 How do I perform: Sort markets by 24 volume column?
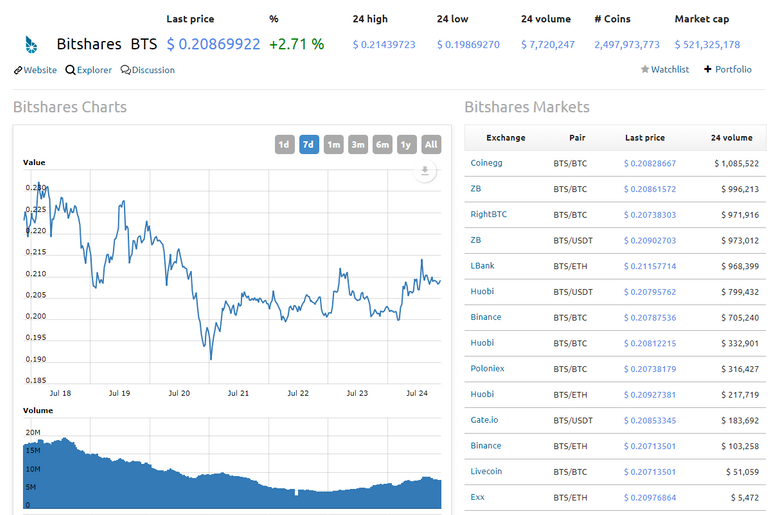tap(731, 138)
